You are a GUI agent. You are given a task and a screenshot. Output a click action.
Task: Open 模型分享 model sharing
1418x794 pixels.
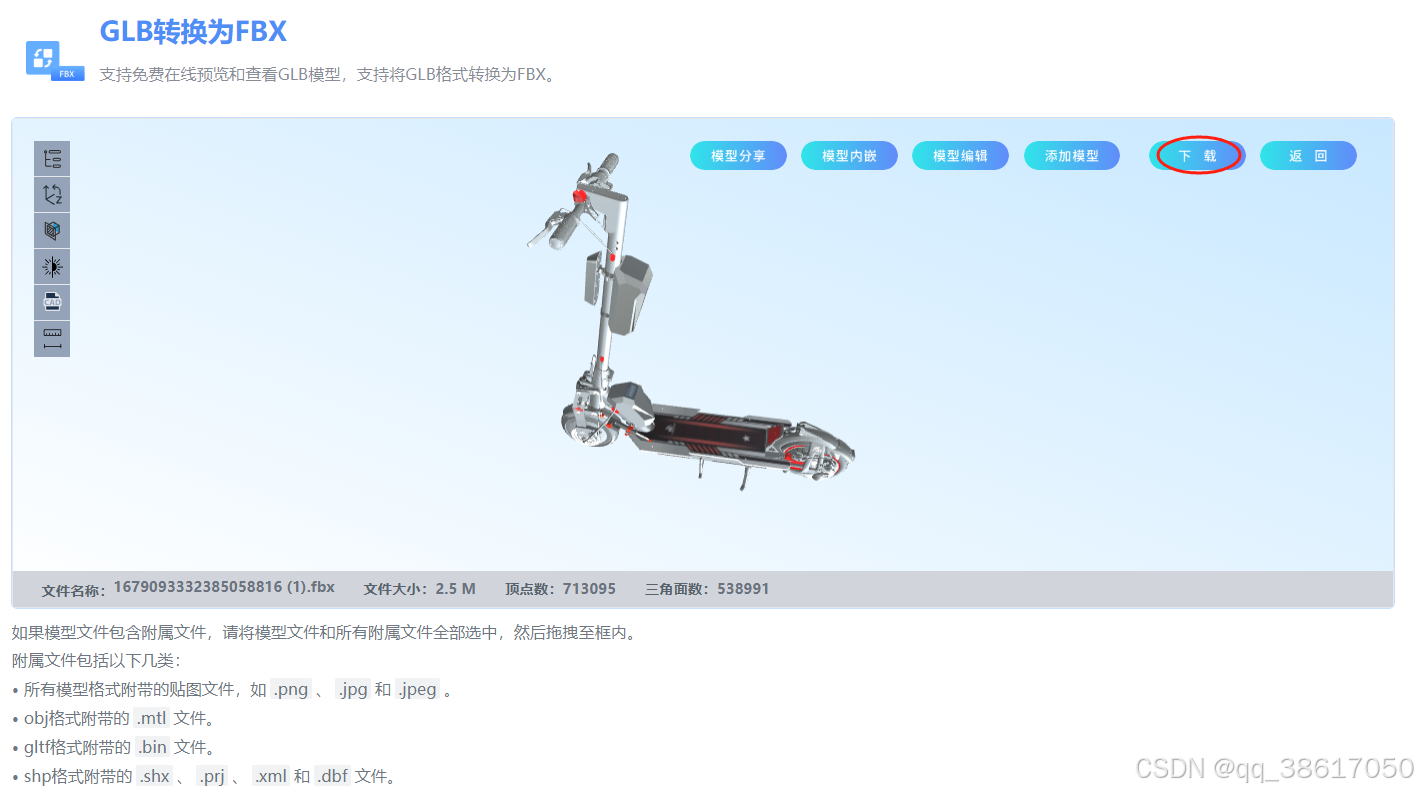pos(738,155)
